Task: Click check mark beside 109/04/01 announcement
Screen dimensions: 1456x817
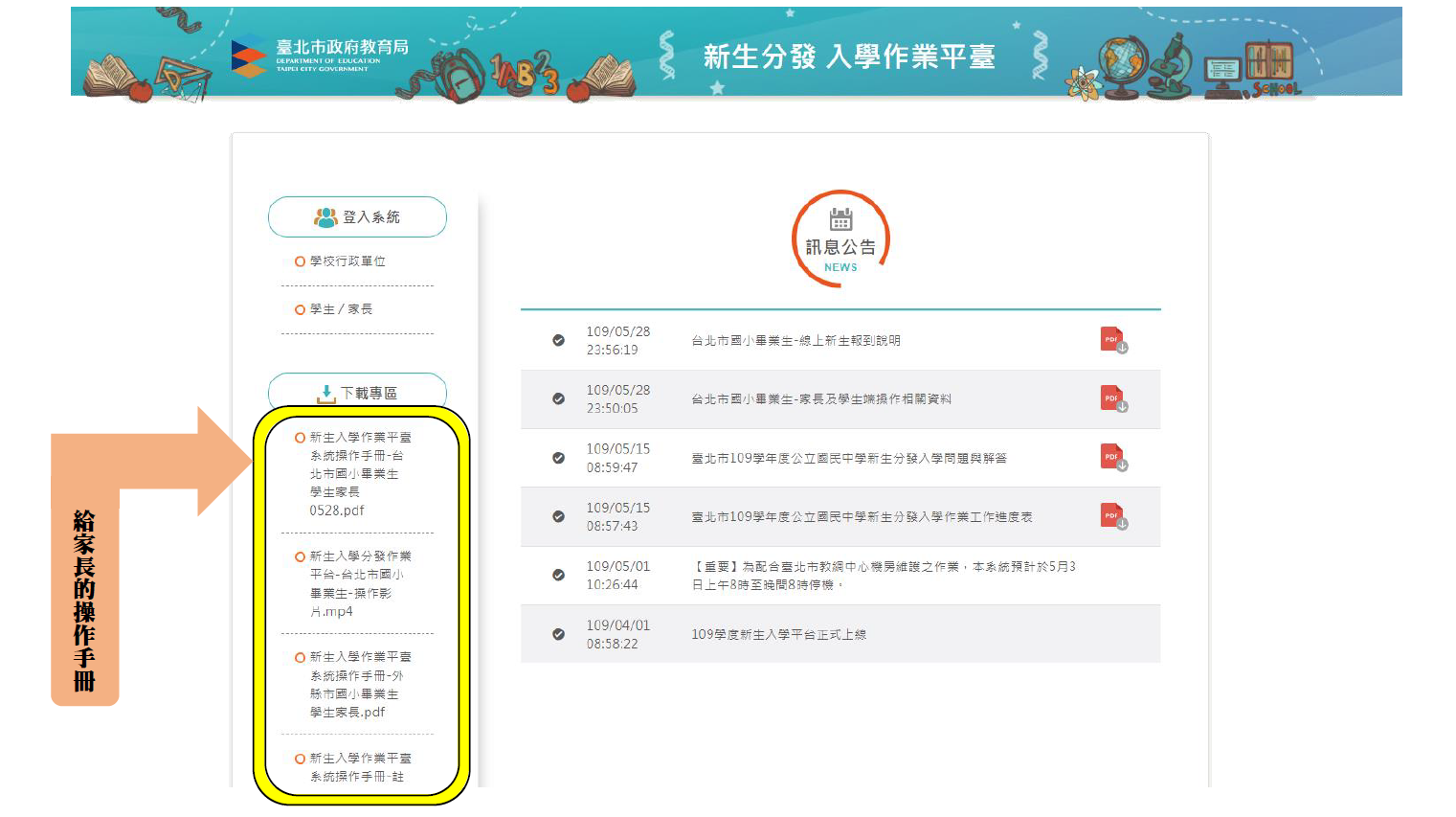Action: click(x=558, y=634)
